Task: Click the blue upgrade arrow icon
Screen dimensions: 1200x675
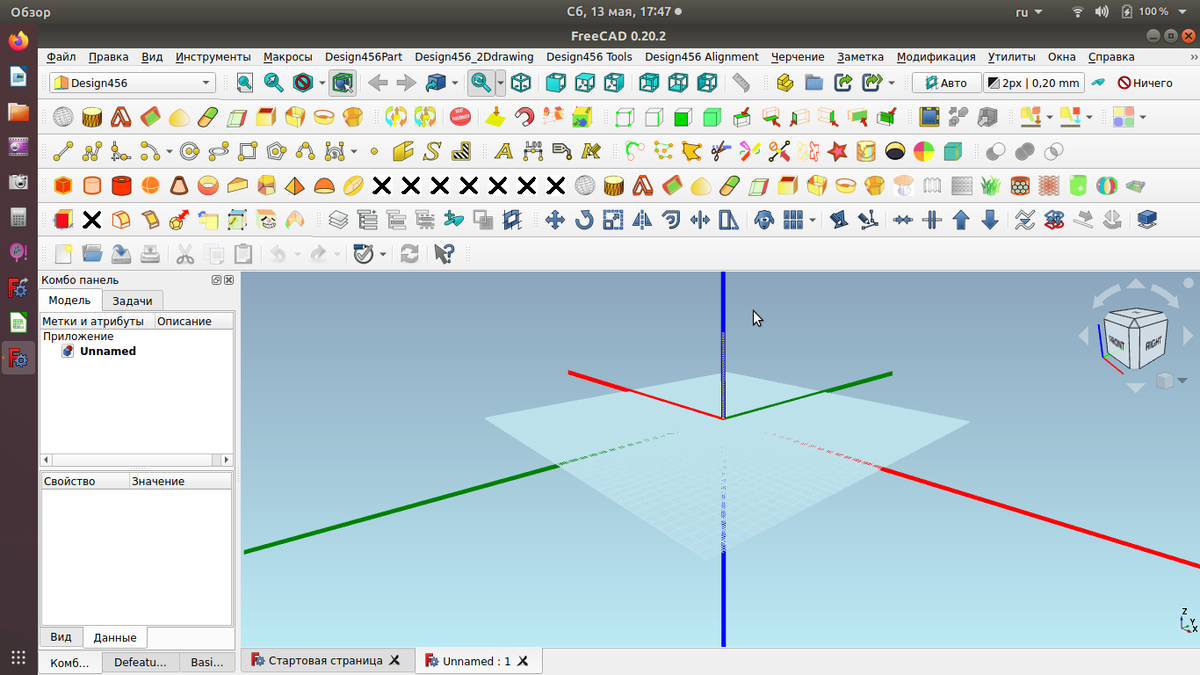Action: pyautogui.click(x=961, y=219)
